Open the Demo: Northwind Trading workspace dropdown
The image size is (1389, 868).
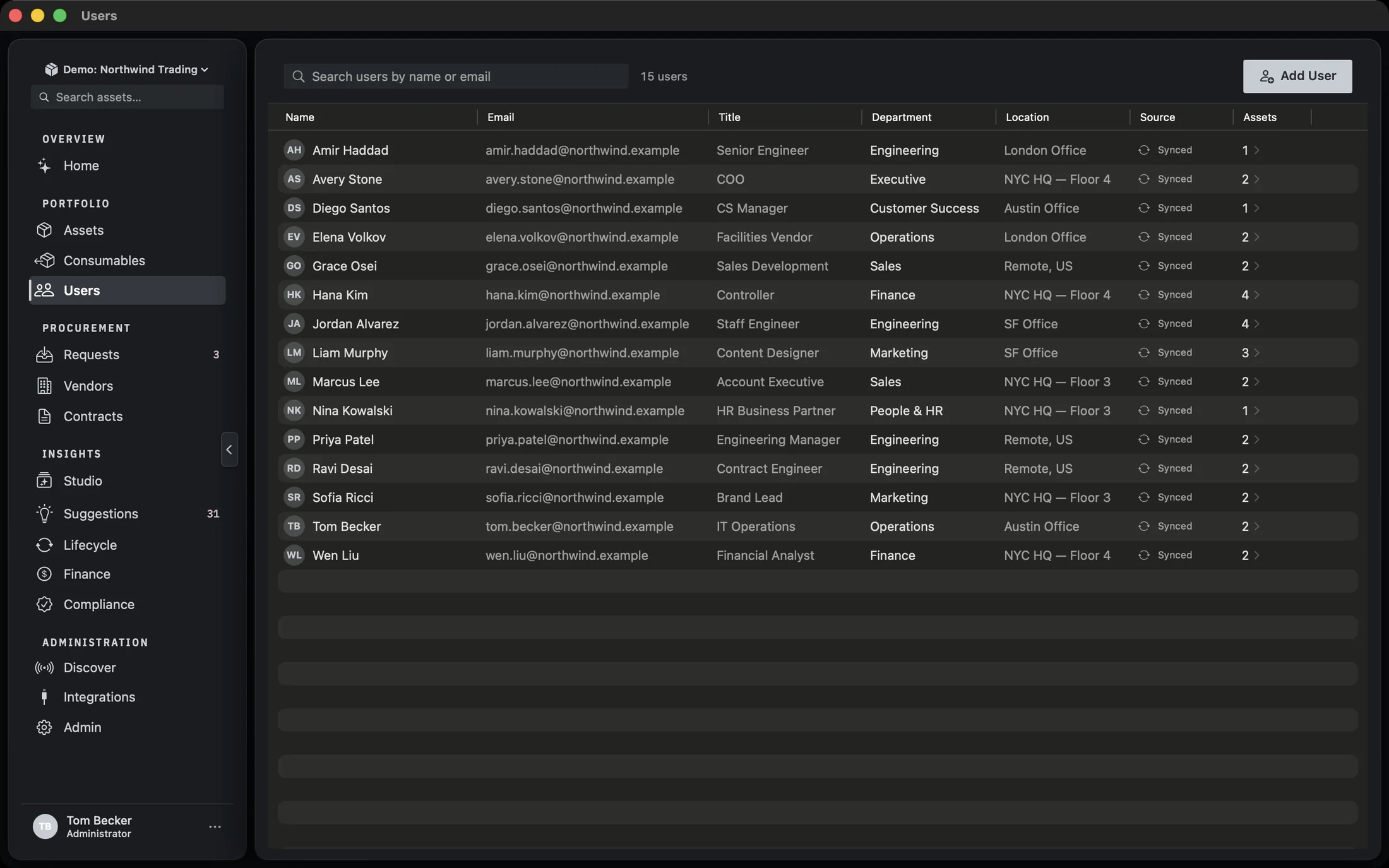[x=126, y=69]
